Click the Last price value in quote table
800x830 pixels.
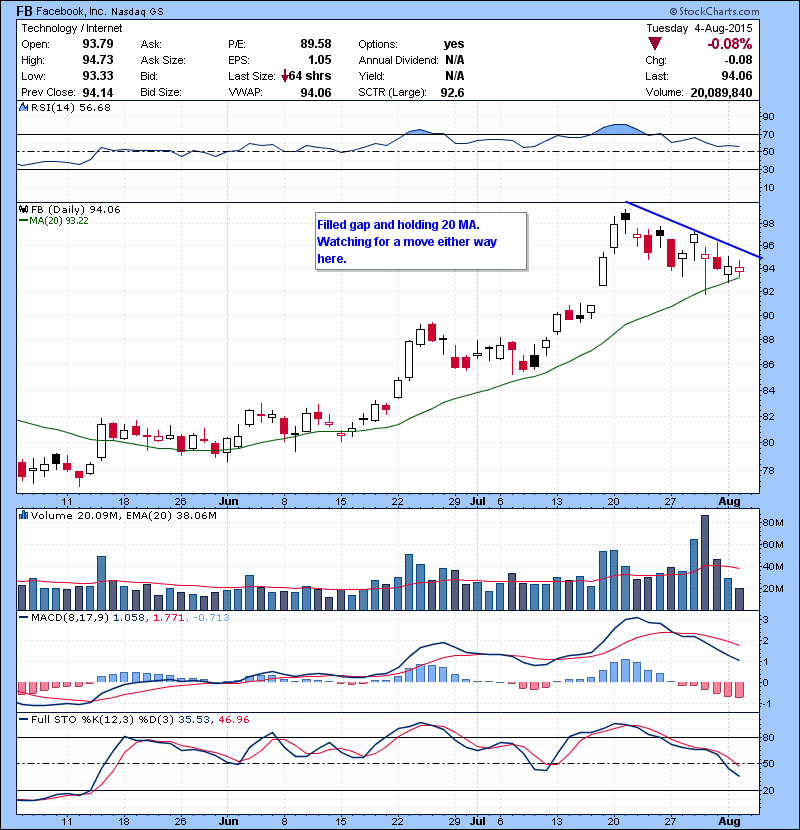(736, 76)
